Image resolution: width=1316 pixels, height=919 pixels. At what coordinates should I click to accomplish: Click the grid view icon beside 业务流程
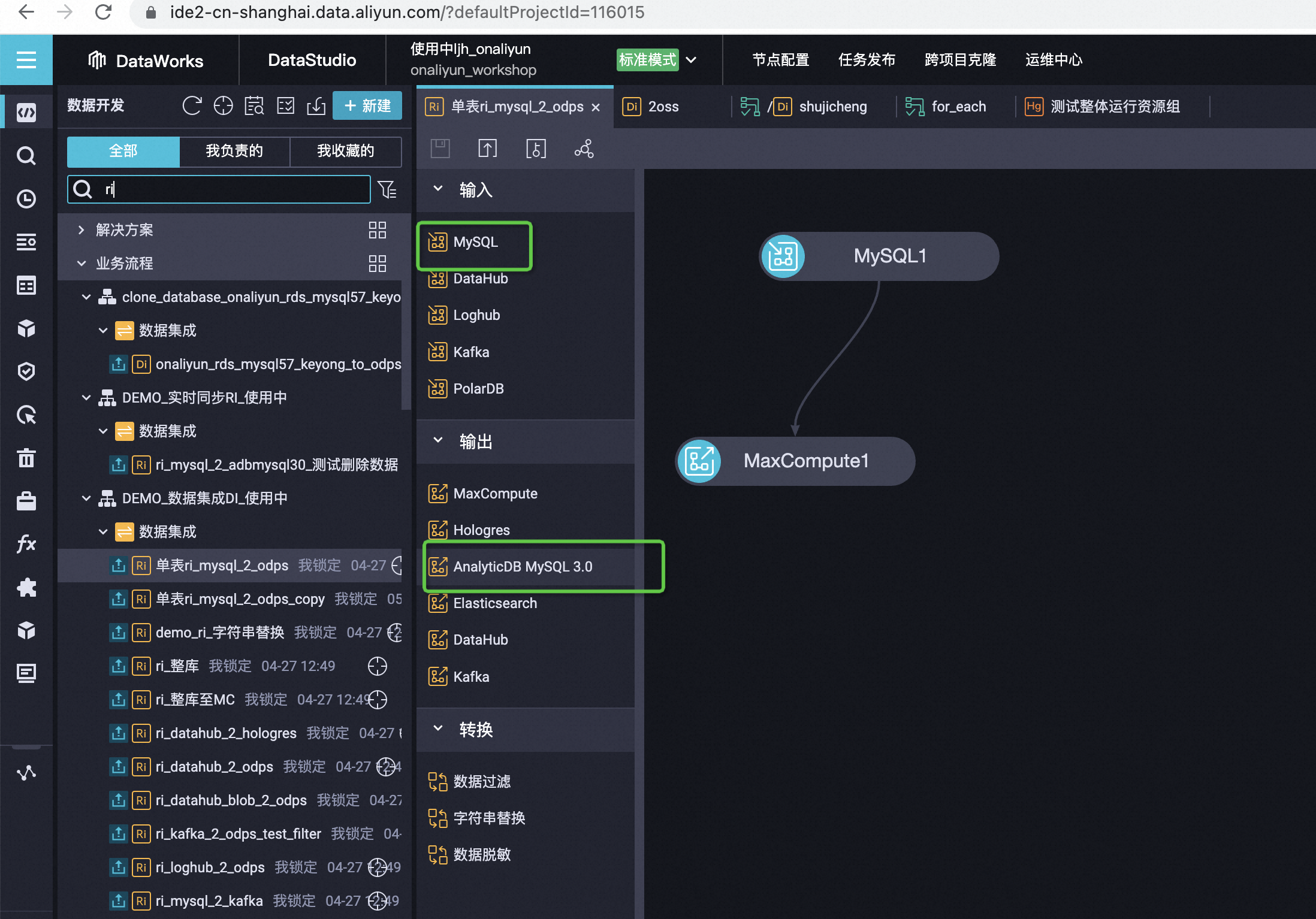(377, 264)
